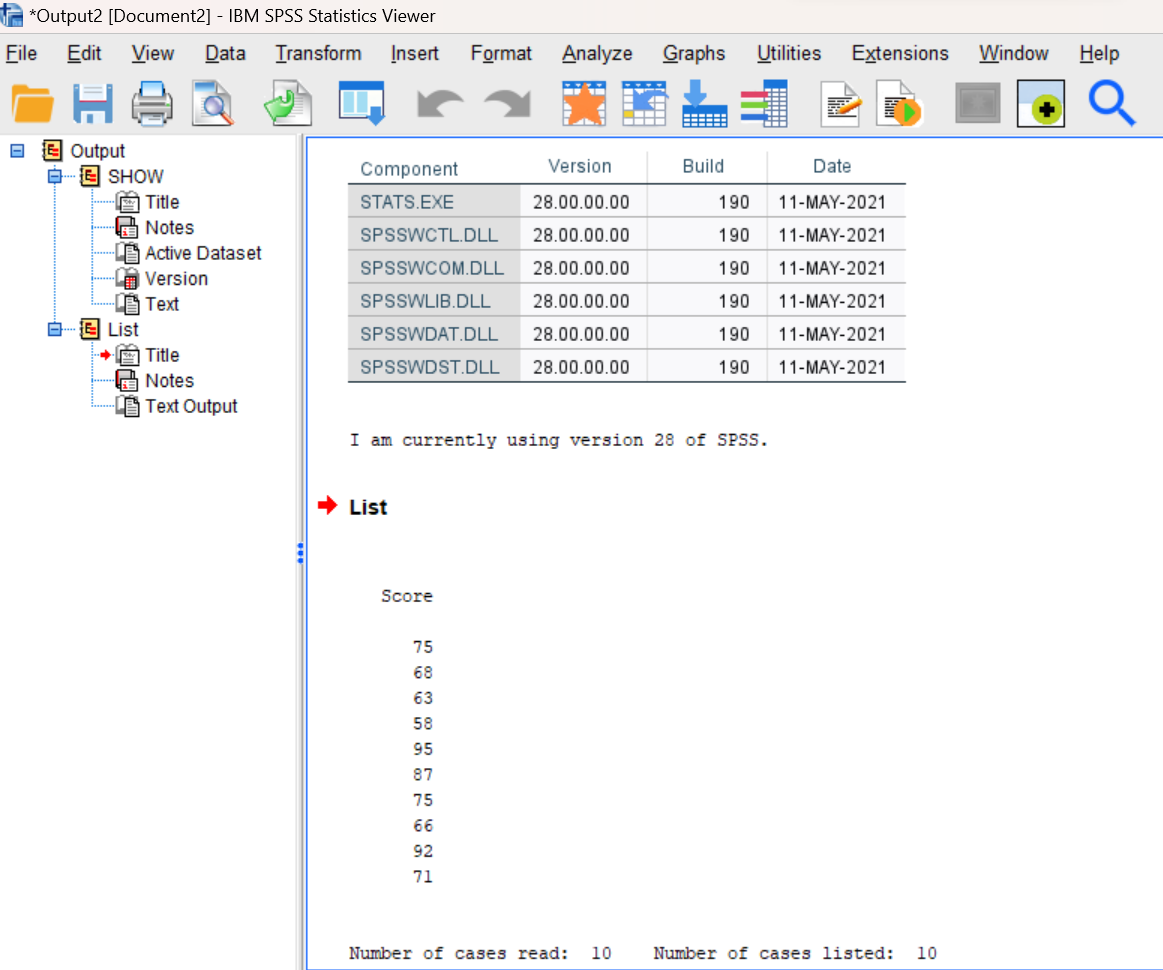Collapse the List branch in outline
Viewport: 1163px width, 970px height.
55,329
